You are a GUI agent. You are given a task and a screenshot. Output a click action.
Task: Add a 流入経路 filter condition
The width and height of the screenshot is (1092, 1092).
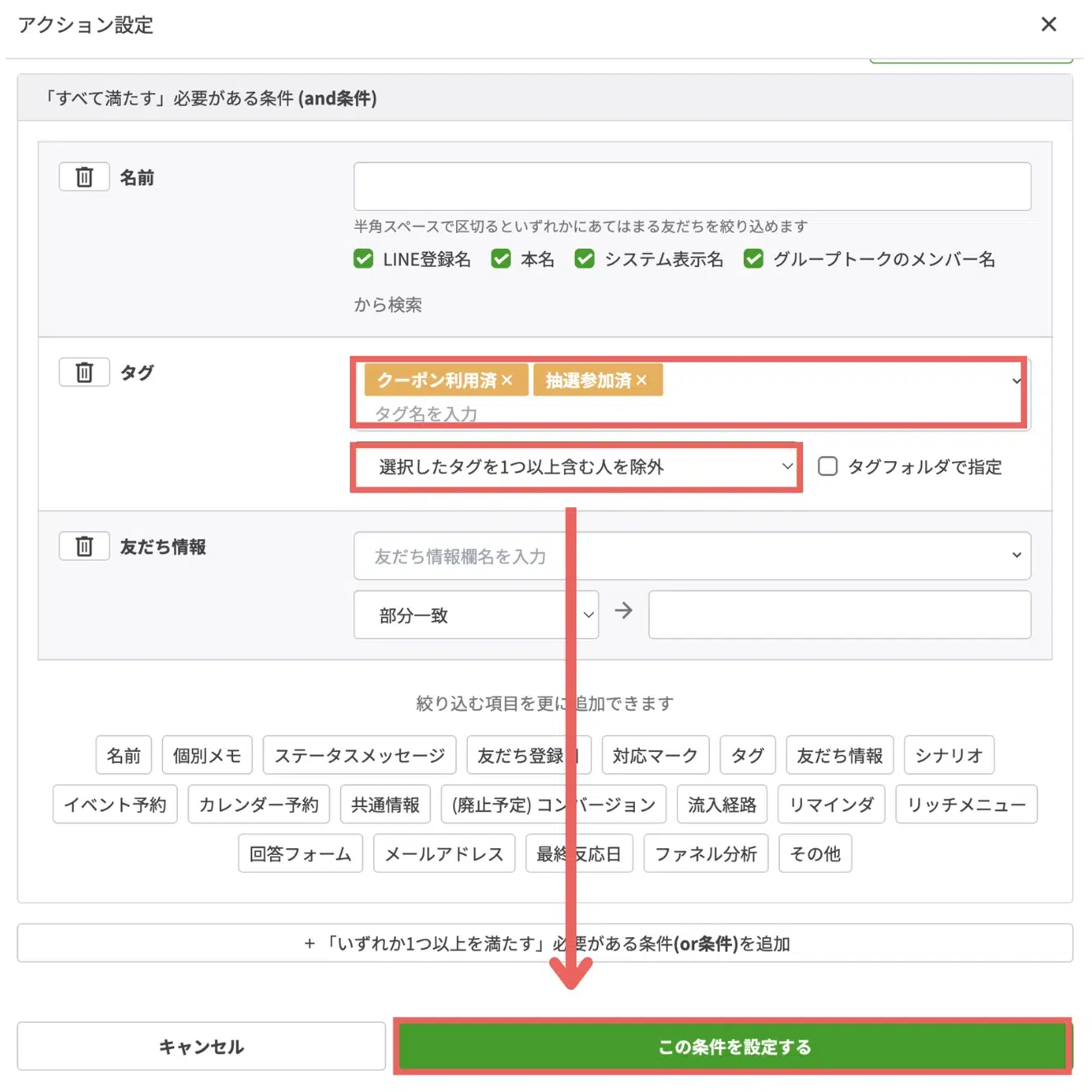point(722,805)
